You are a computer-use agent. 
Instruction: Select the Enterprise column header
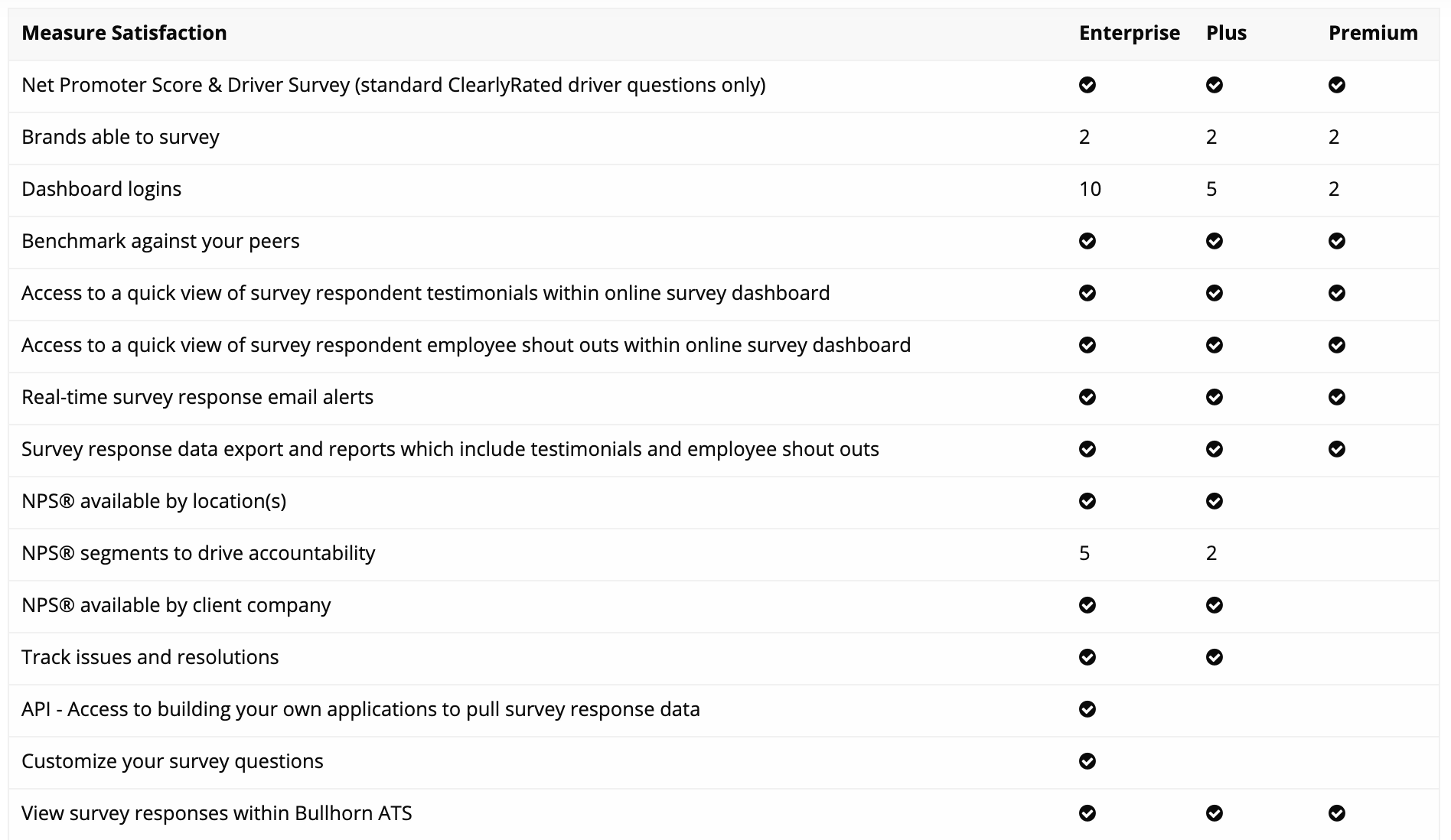[1130, 33]
